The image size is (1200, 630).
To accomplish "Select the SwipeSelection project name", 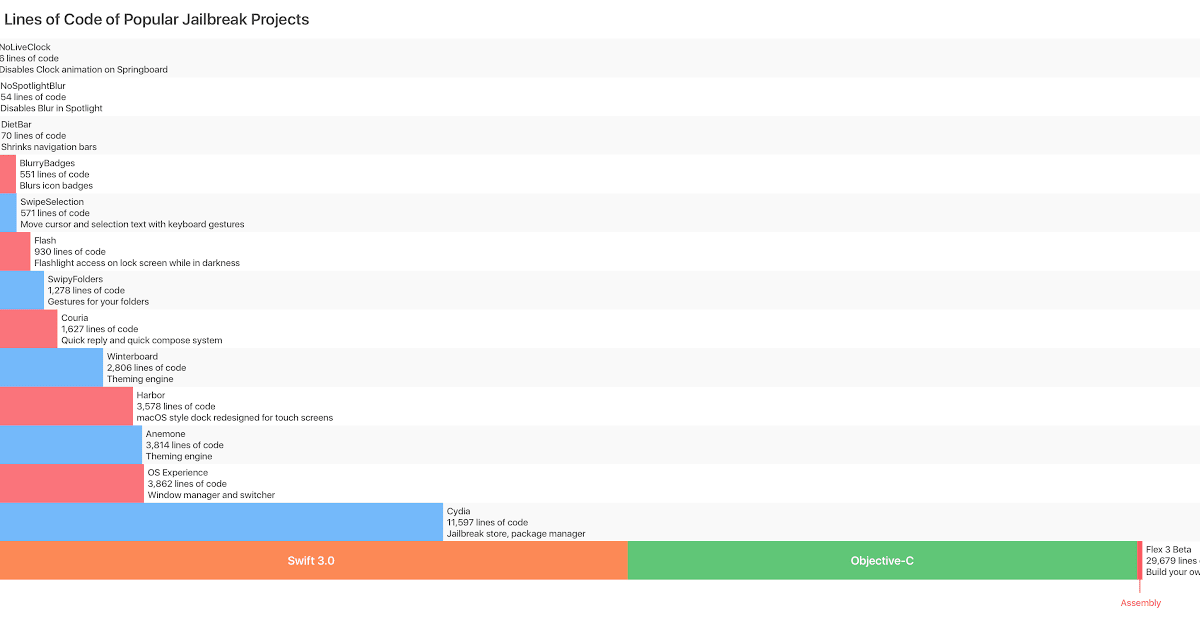I will (x=52, y=202).
